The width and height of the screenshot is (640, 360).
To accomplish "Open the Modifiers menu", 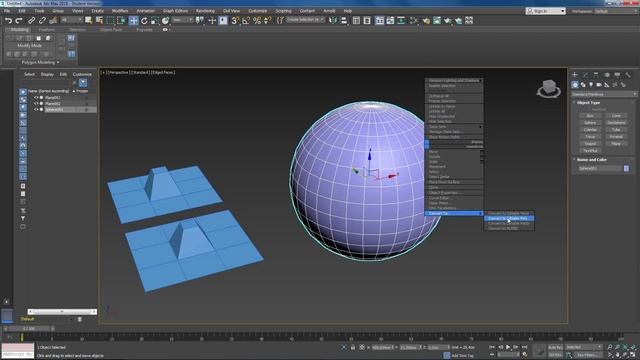I will coord(120,11).
